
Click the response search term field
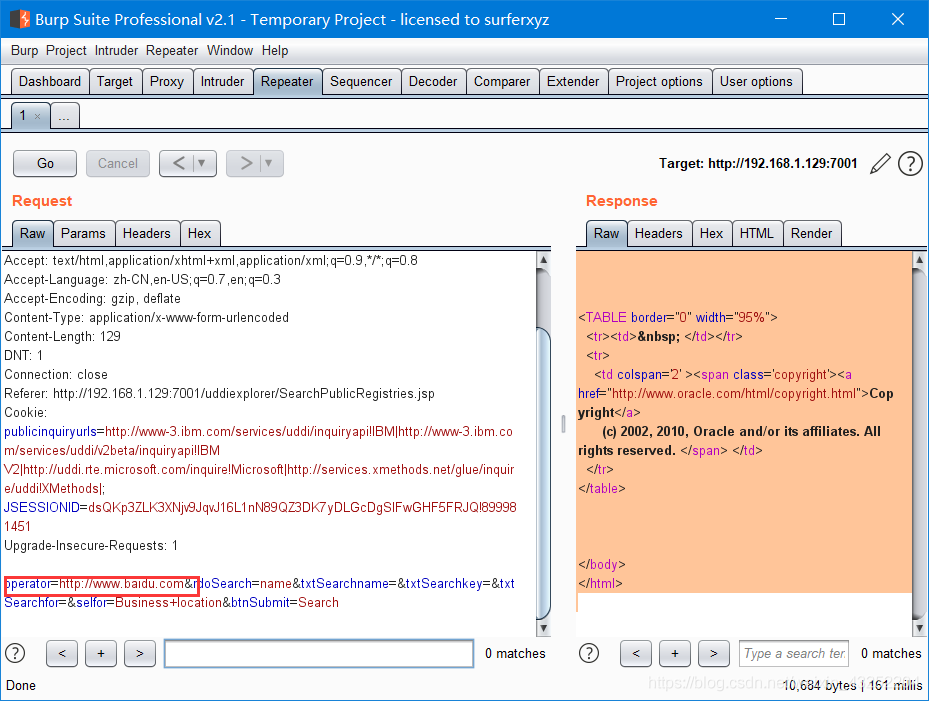[x=794, y=654]
